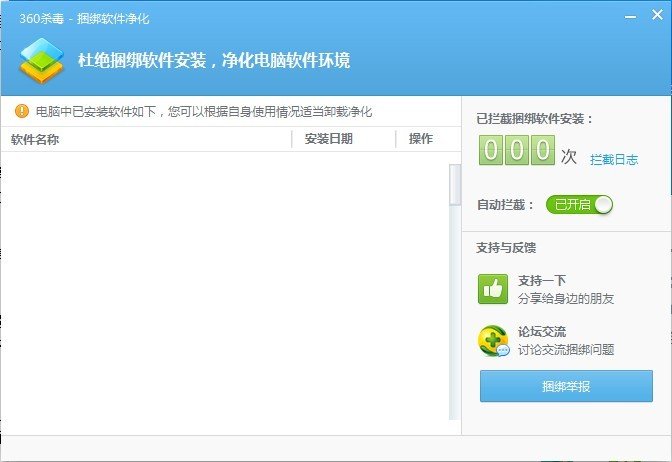Click 支持一下 title text
This screenshot has height=462, width=672.
(542, 281)
